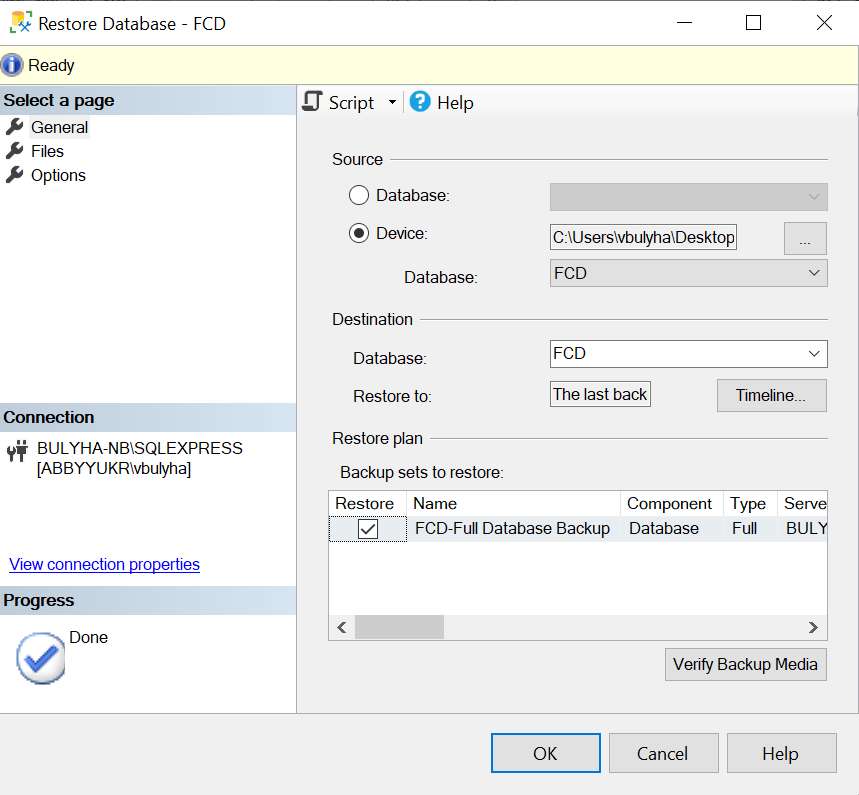Cancel the restore dialog
Image resolution: width=859 pixels, height=795 pixels.
click(x=663, y=753)
